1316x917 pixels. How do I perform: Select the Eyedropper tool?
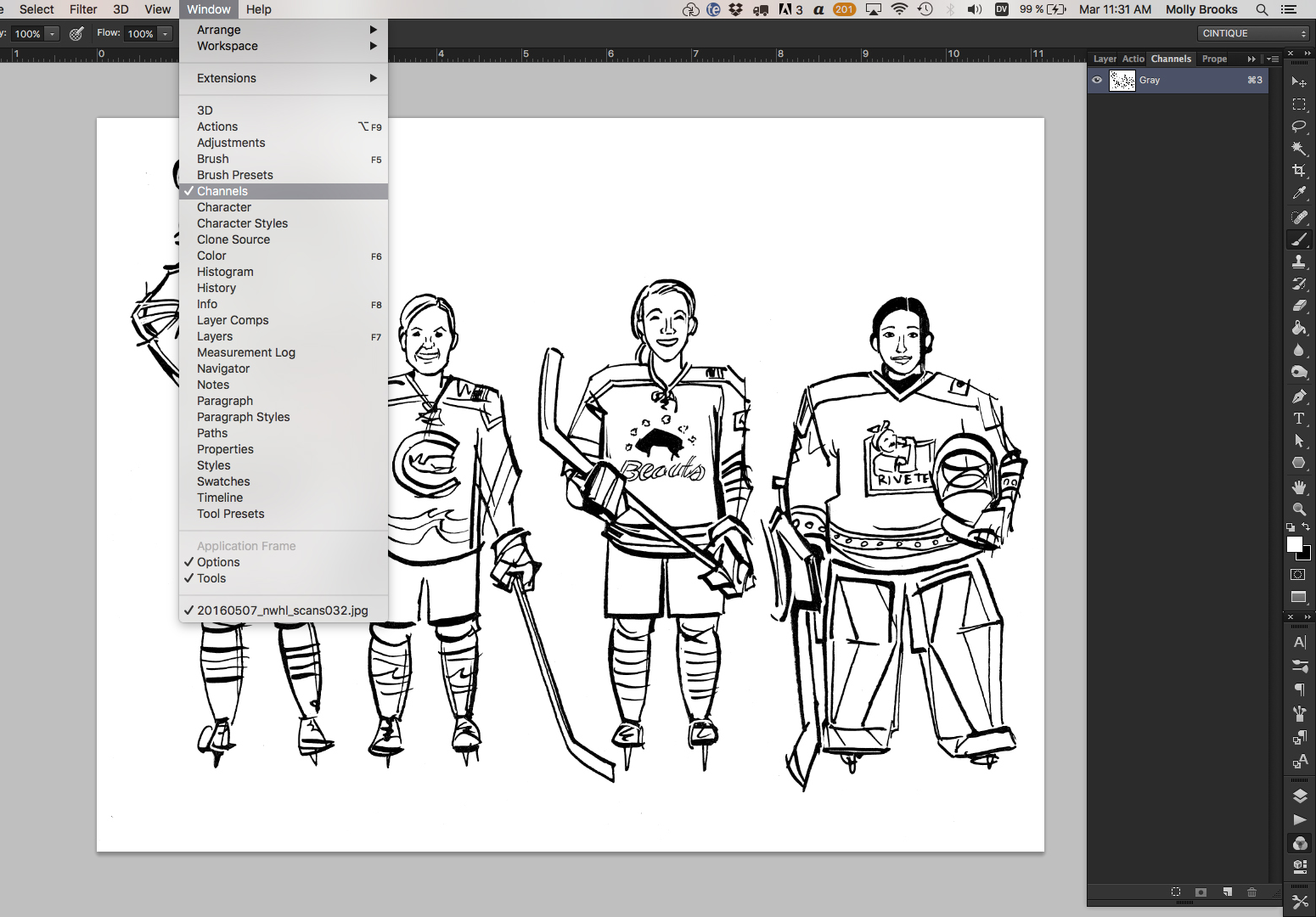[x=1299, y=194]
